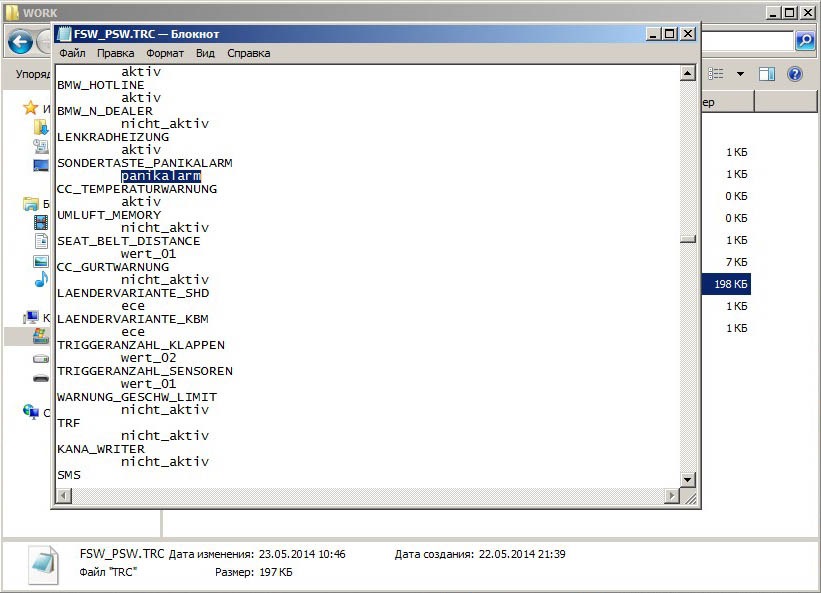Select the 198 КБ file row in Explorer

(726, 284)
